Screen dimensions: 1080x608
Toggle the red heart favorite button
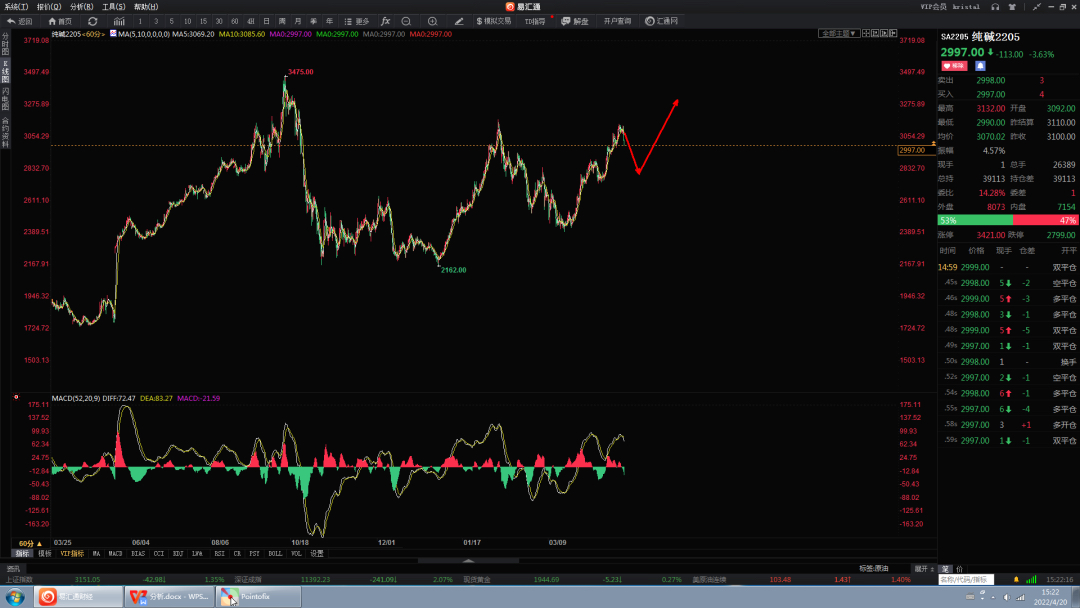(x=955, y=66)
